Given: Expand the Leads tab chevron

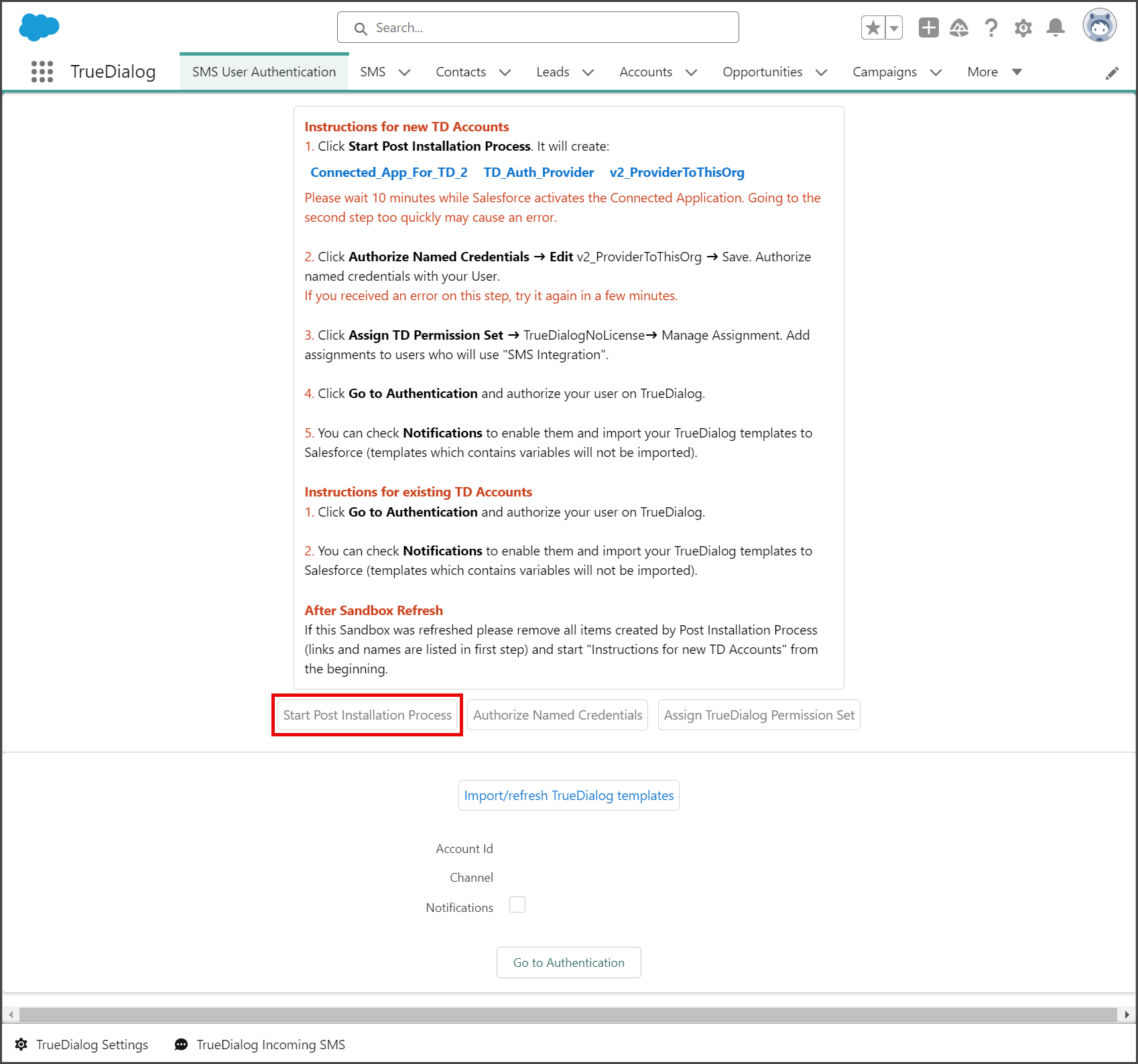Looking at the screenshot, I should pyautogui.click(x=588, y=72).
